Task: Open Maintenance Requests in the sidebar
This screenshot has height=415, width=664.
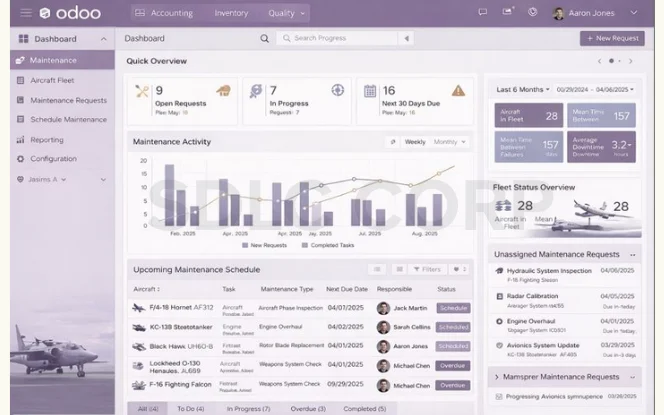Action: coord(62,100)
